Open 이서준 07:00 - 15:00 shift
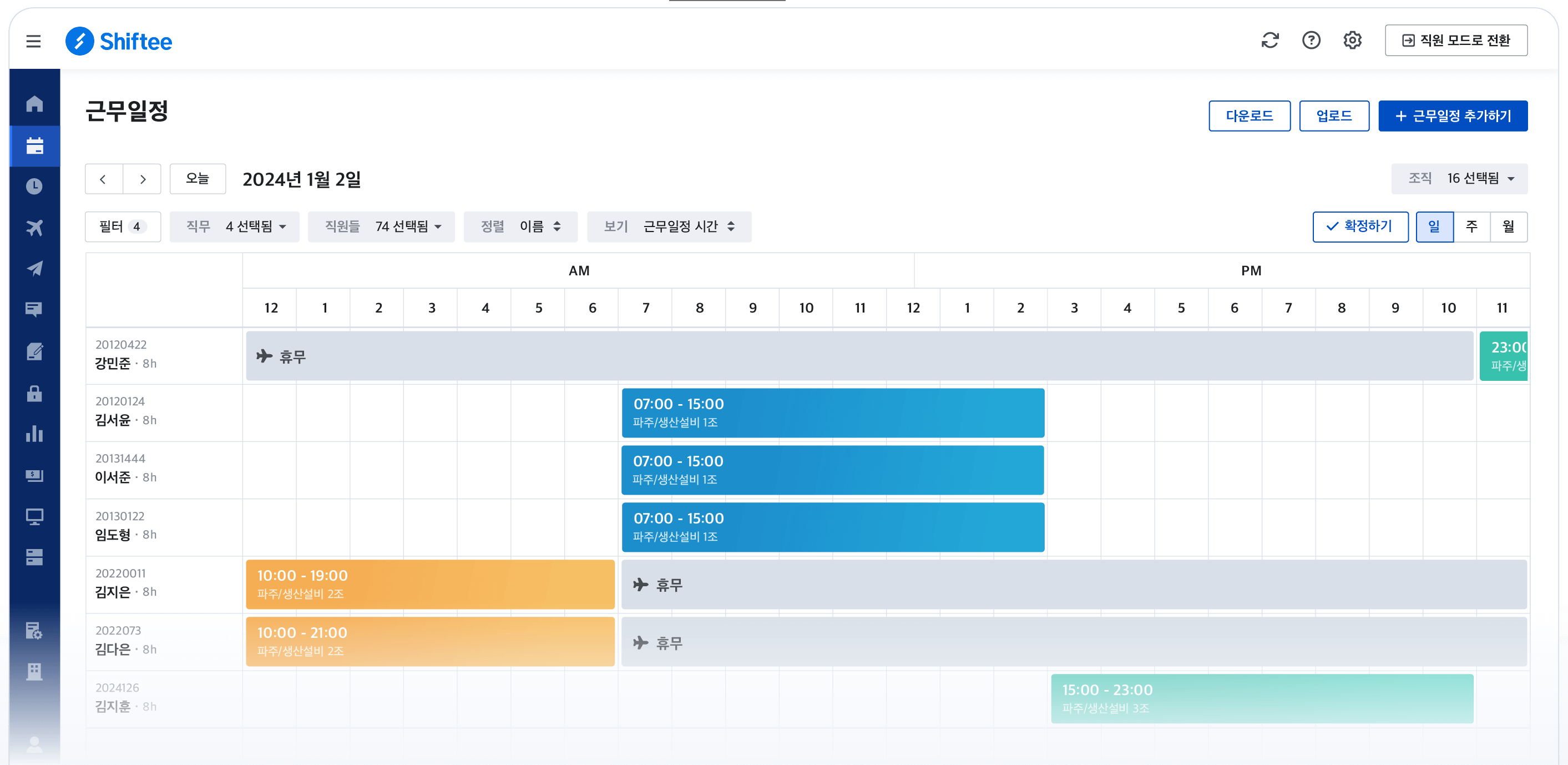 click(x=833, y=470)
